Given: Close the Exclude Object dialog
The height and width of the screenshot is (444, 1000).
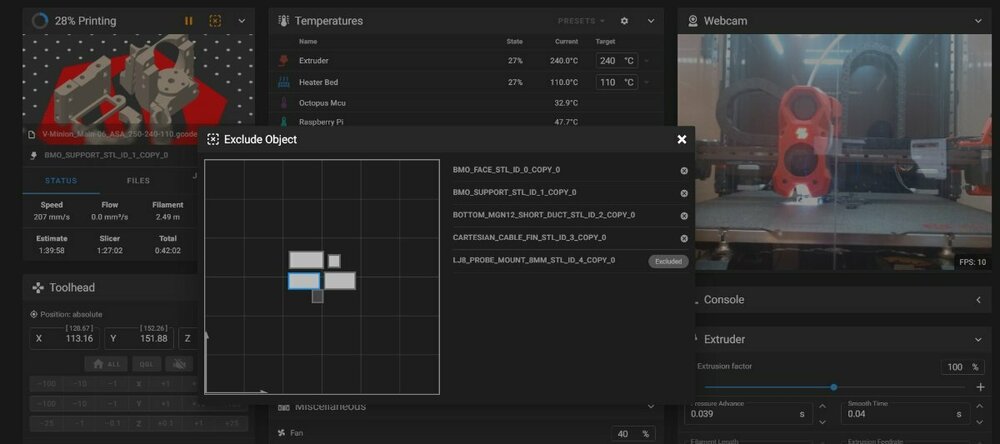Looking at the screenshot, I should tap(682, 139).
